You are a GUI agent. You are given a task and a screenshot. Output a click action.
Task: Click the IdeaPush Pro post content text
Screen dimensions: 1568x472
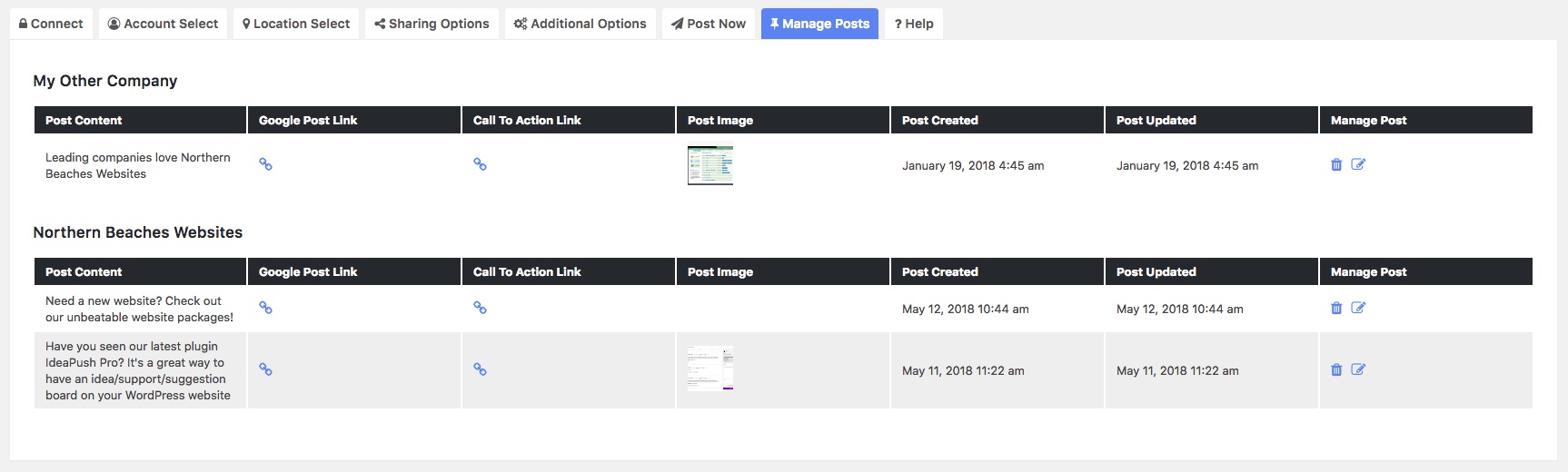(x=138, y=370)
